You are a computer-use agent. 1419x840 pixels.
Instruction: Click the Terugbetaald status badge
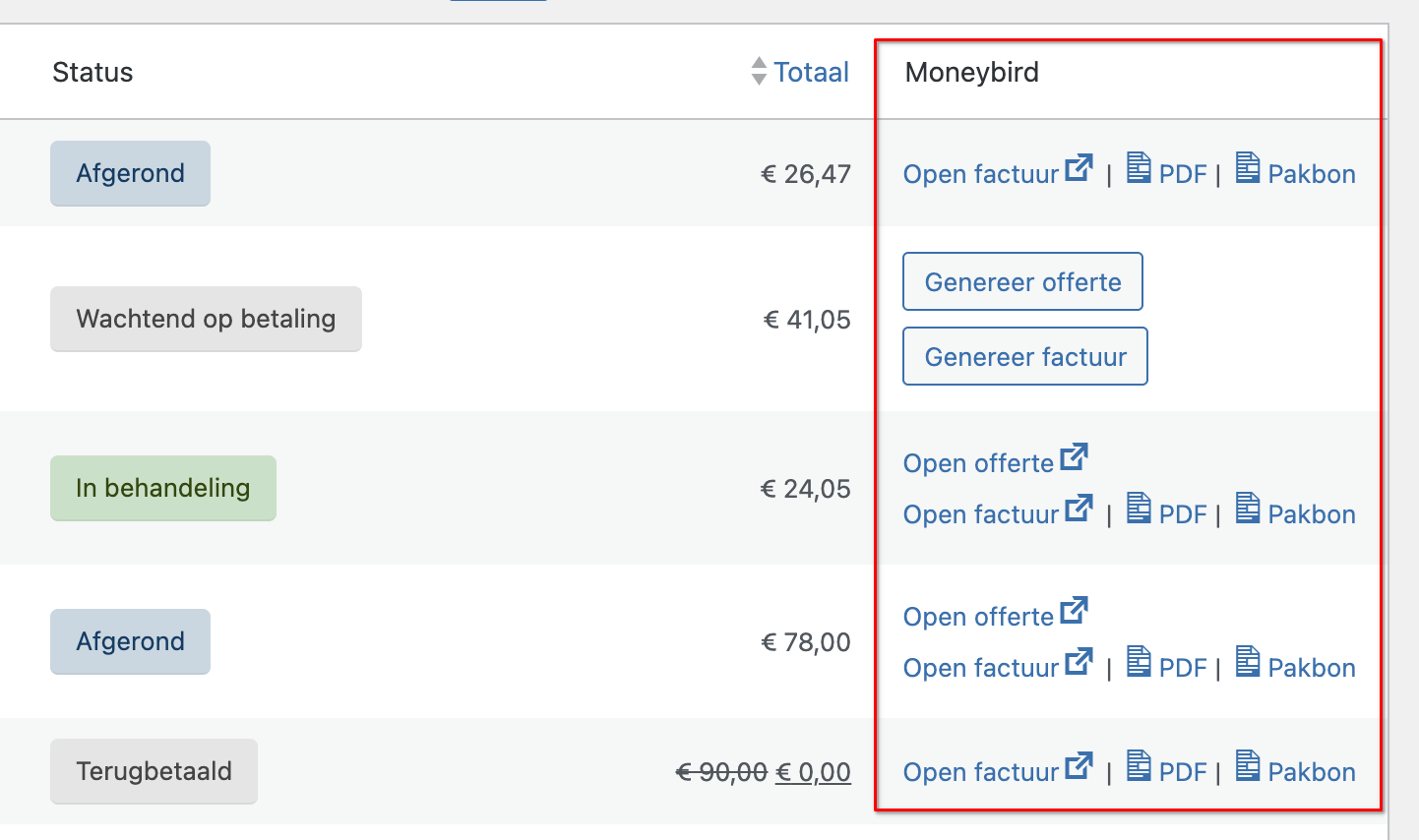click(154, 771)
